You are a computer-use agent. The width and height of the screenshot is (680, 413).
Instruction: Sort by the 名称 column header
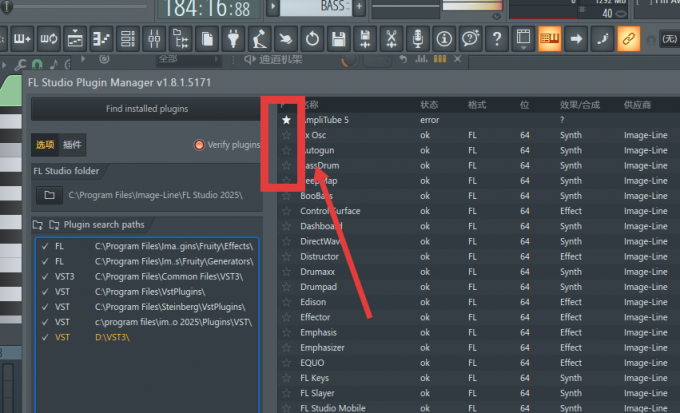click(x=310, y=105)
